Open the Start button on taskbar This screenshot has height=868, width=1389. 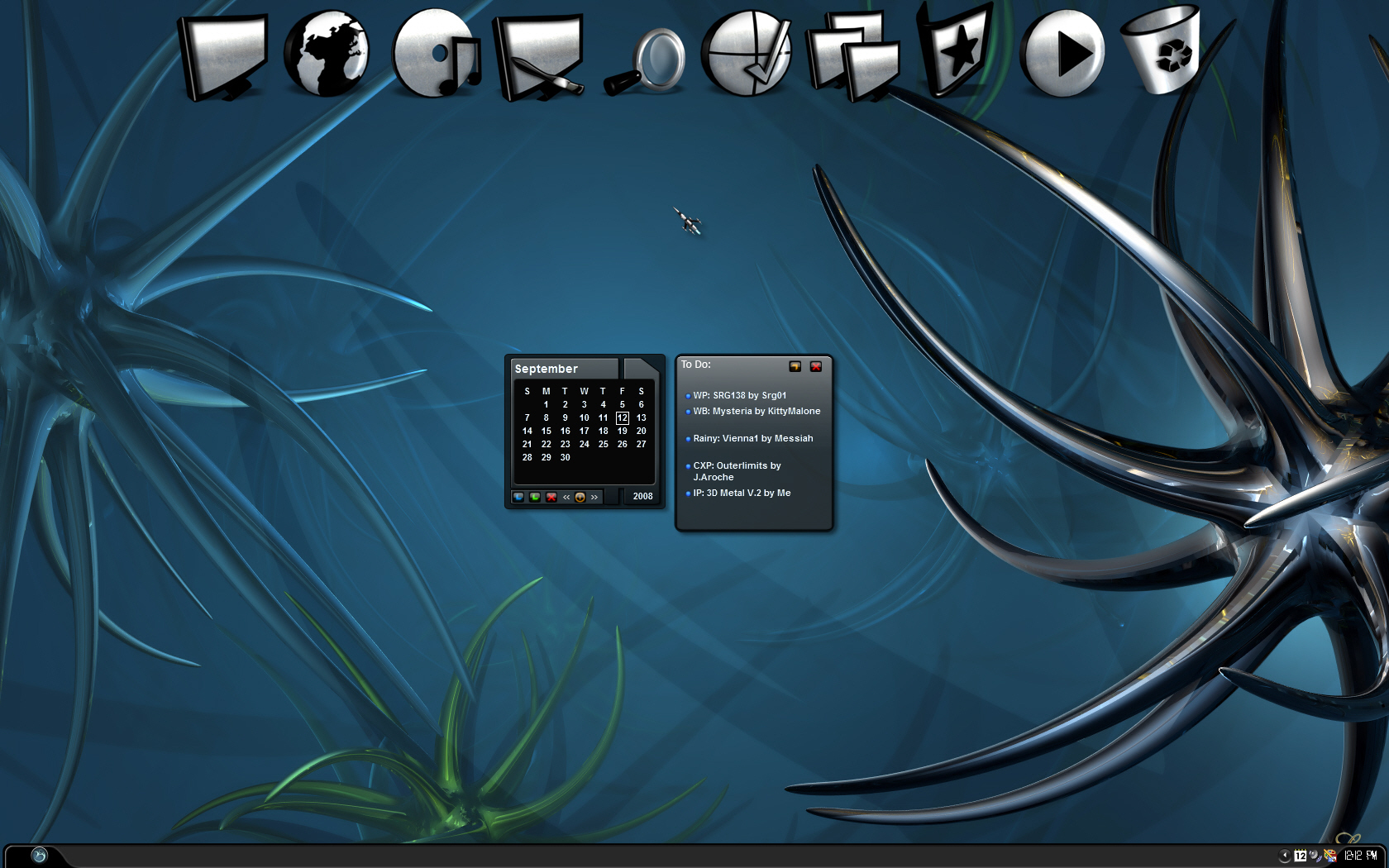point(39,856)
